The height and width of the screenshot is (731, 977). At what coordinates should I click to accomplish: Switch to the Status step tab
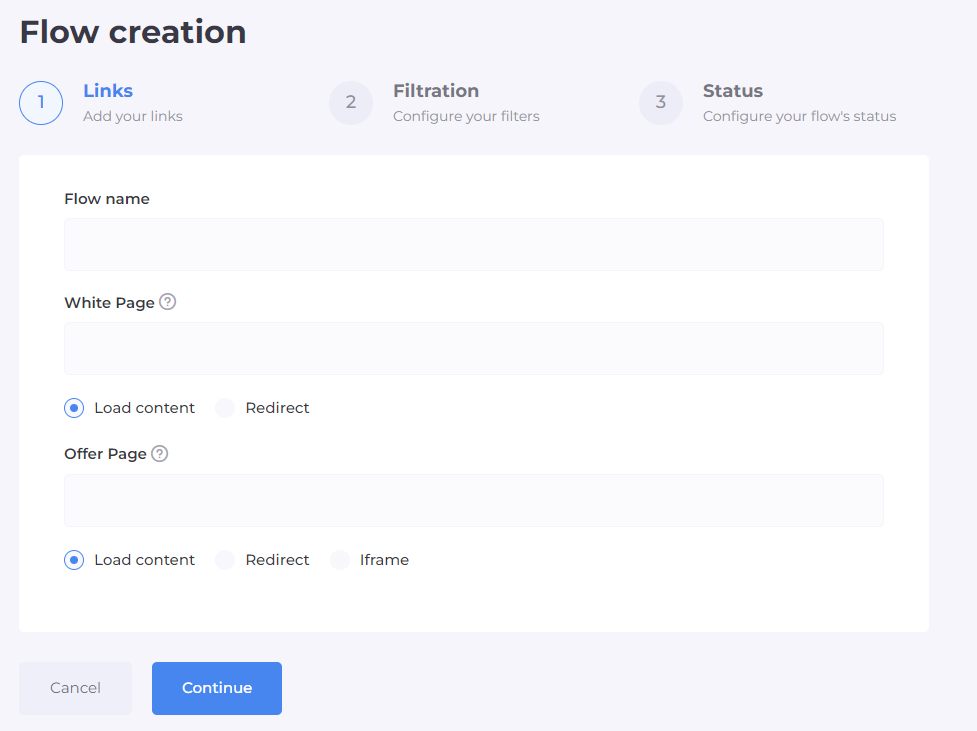coord(733,91)
